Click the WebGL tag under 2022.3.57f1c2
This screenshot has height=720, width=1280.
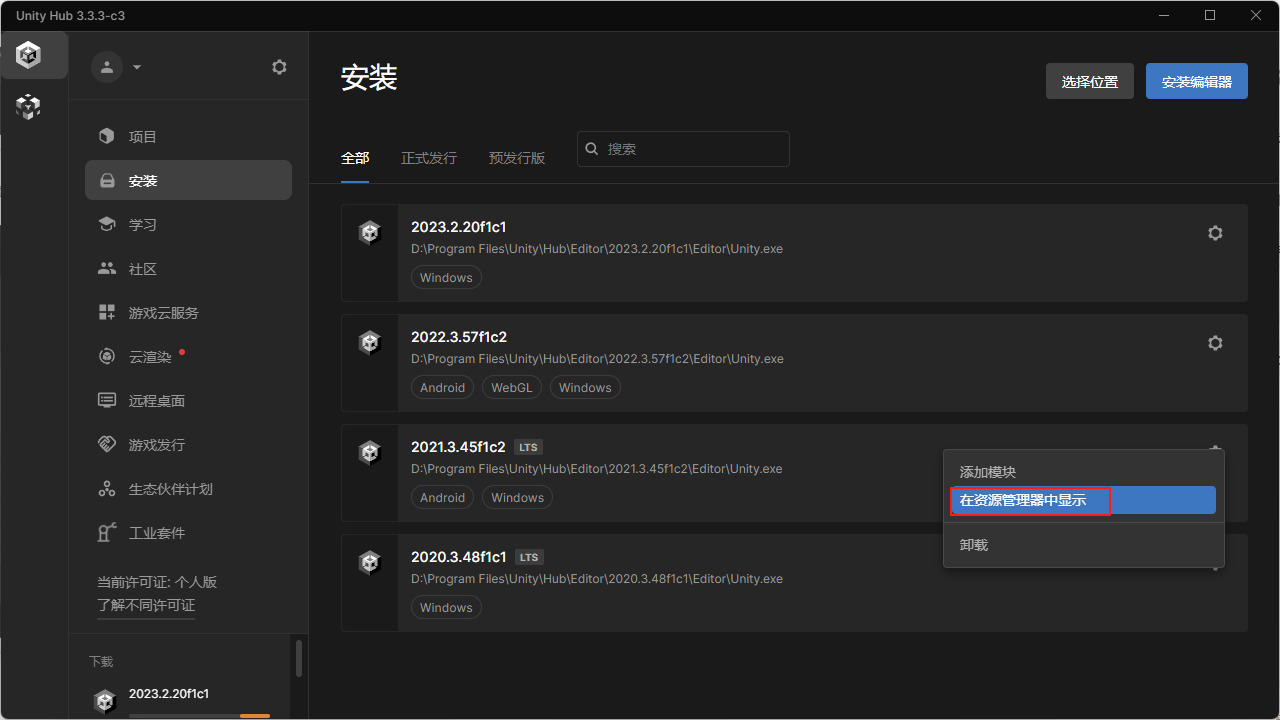click(512, 388)
